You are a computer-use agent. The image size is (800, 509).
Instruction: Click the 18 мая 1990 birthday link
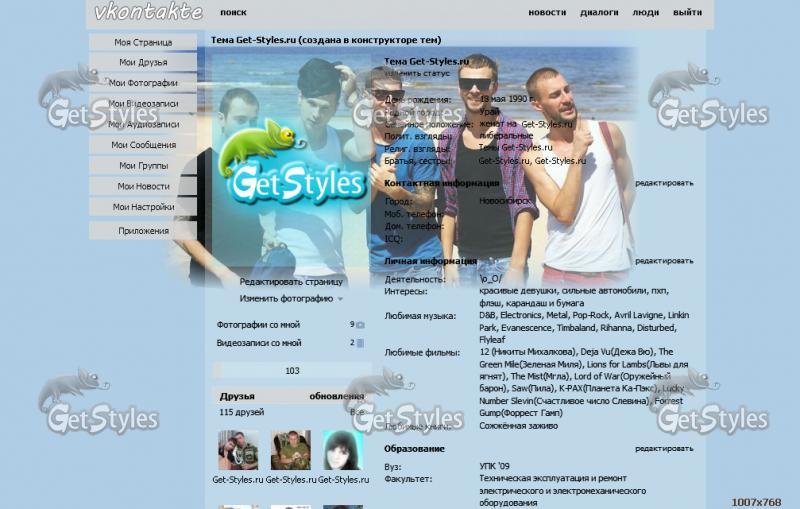(506, 99)
